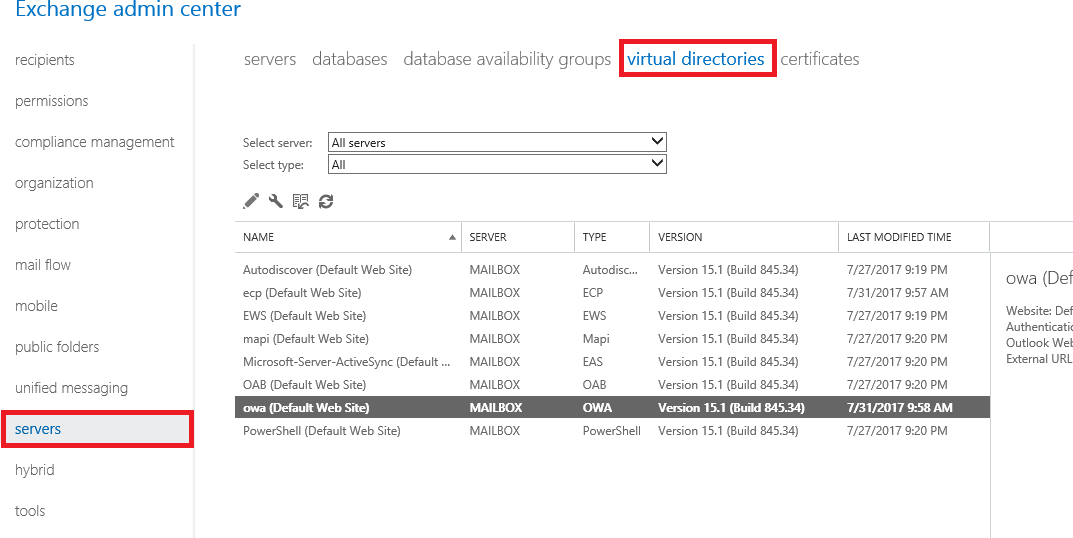This screenshot has height=538, width=1073.
Task: Select ecp (Default Web Site) row
Action: pyautogui.click(x=612, y=293)
